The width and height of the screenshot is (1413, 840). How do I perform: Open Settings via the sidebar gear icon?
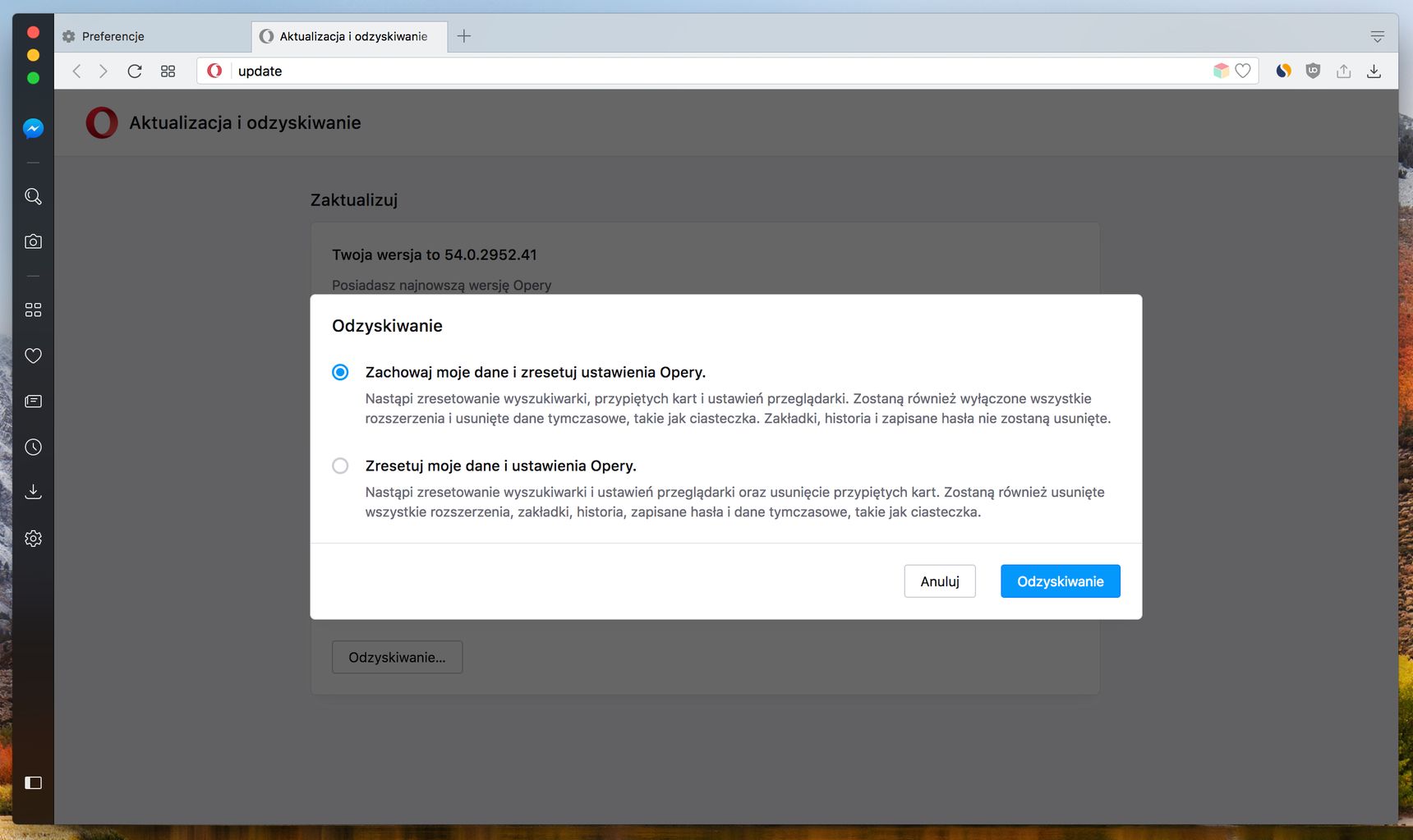pos(33,539)
